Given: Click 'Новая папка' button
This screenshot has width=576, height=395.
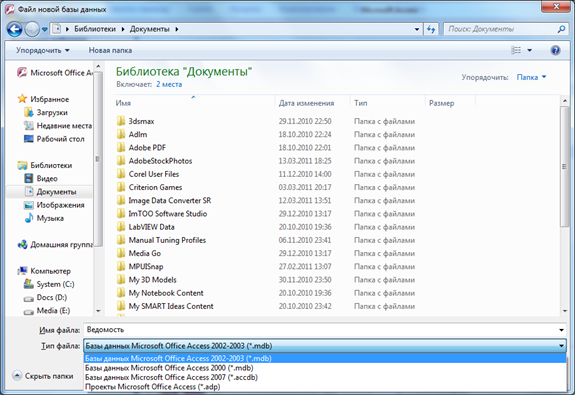Looking at the screenshot, I should tap(110, 50).
